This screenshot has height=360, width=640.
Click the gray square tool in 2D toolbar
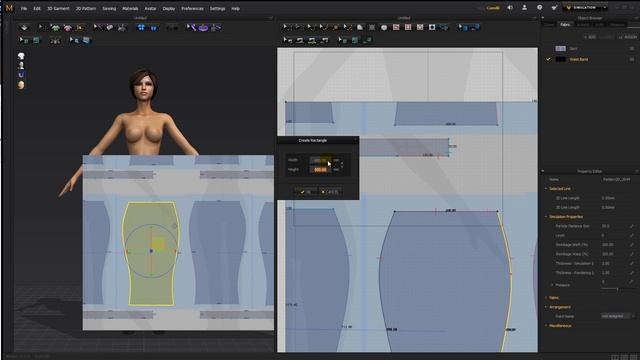pos(372,28)
